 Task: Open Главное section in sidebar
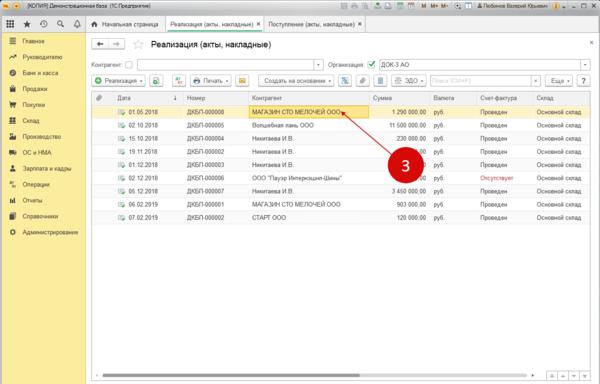click(33, 41)
